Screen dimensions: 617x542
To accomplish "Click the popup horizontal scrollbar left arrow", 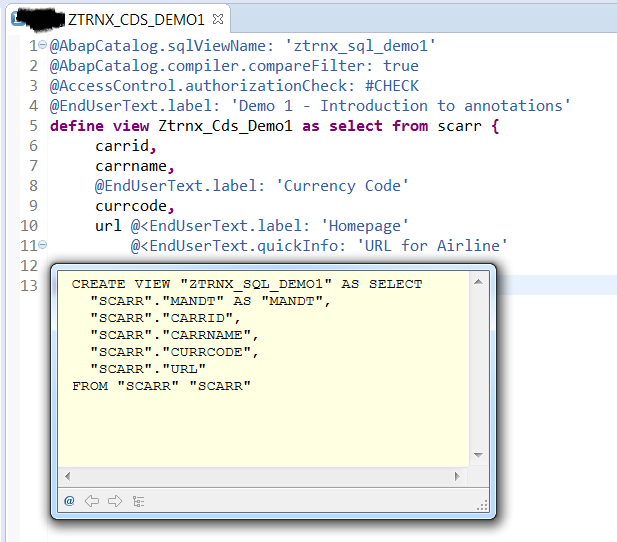I will [67, 476].
